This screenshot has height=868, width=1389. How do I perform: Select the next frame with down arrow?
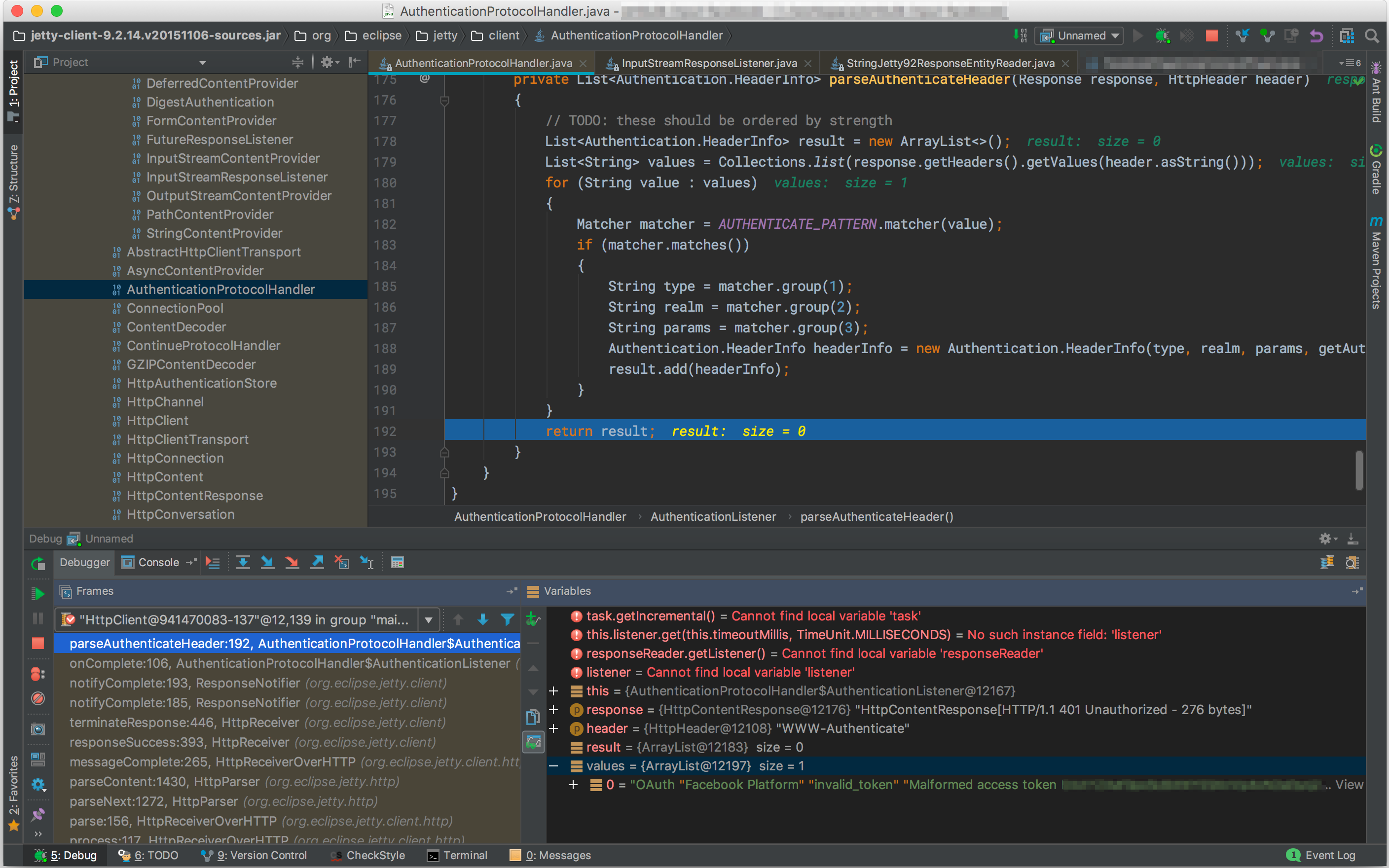483,619
